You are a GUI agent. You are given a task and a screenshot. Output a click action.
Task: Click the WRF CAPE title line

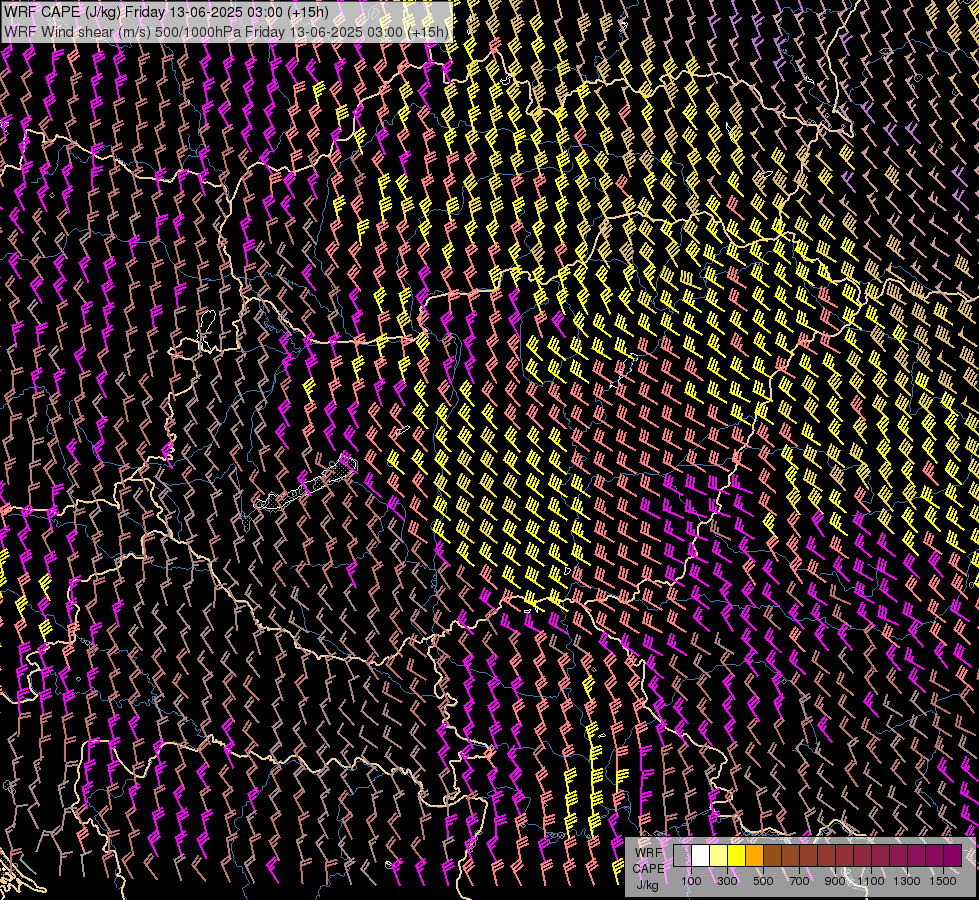coord(167,12)
